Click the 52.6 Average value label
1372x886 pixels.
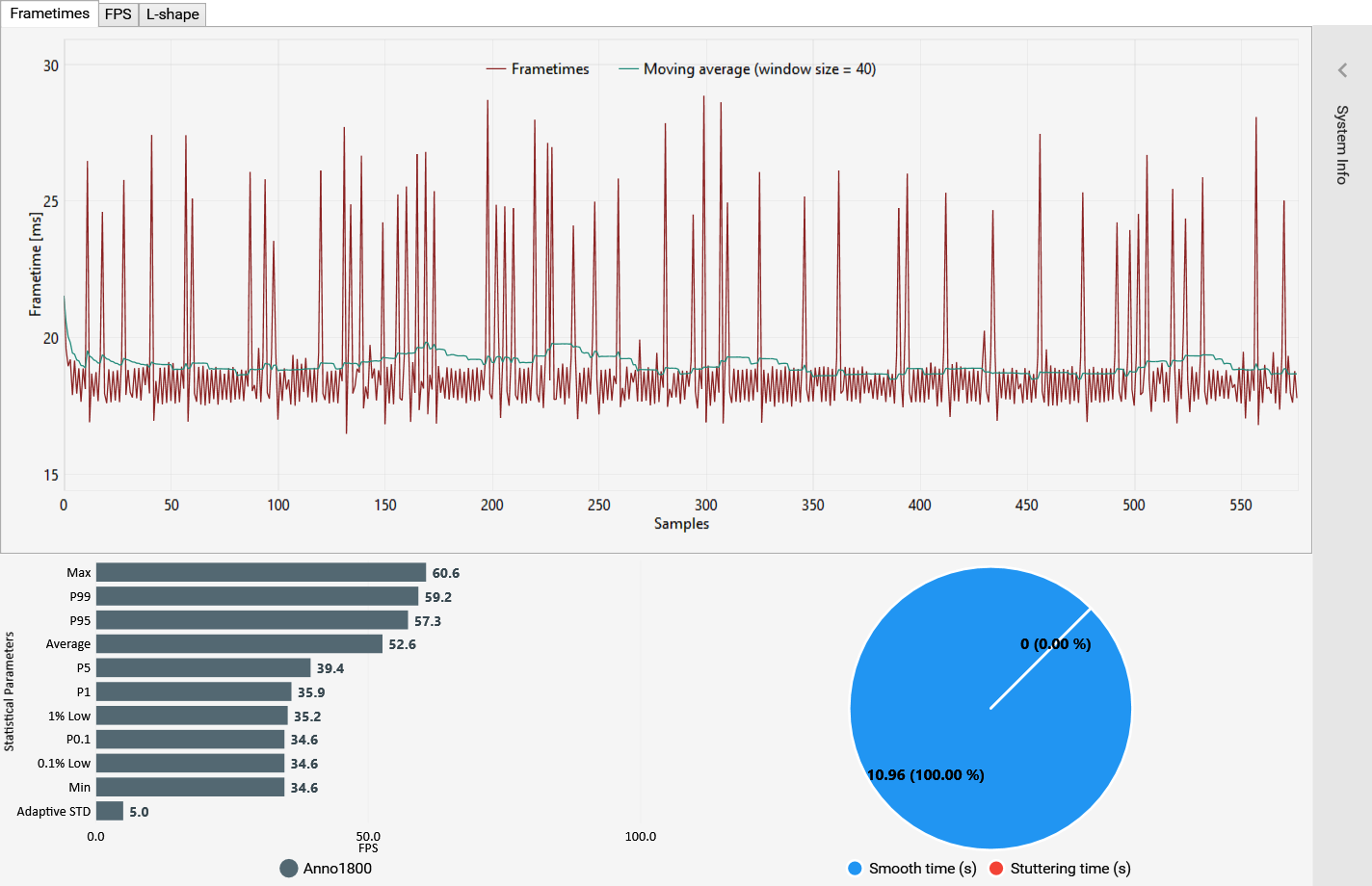click(403, 644)
